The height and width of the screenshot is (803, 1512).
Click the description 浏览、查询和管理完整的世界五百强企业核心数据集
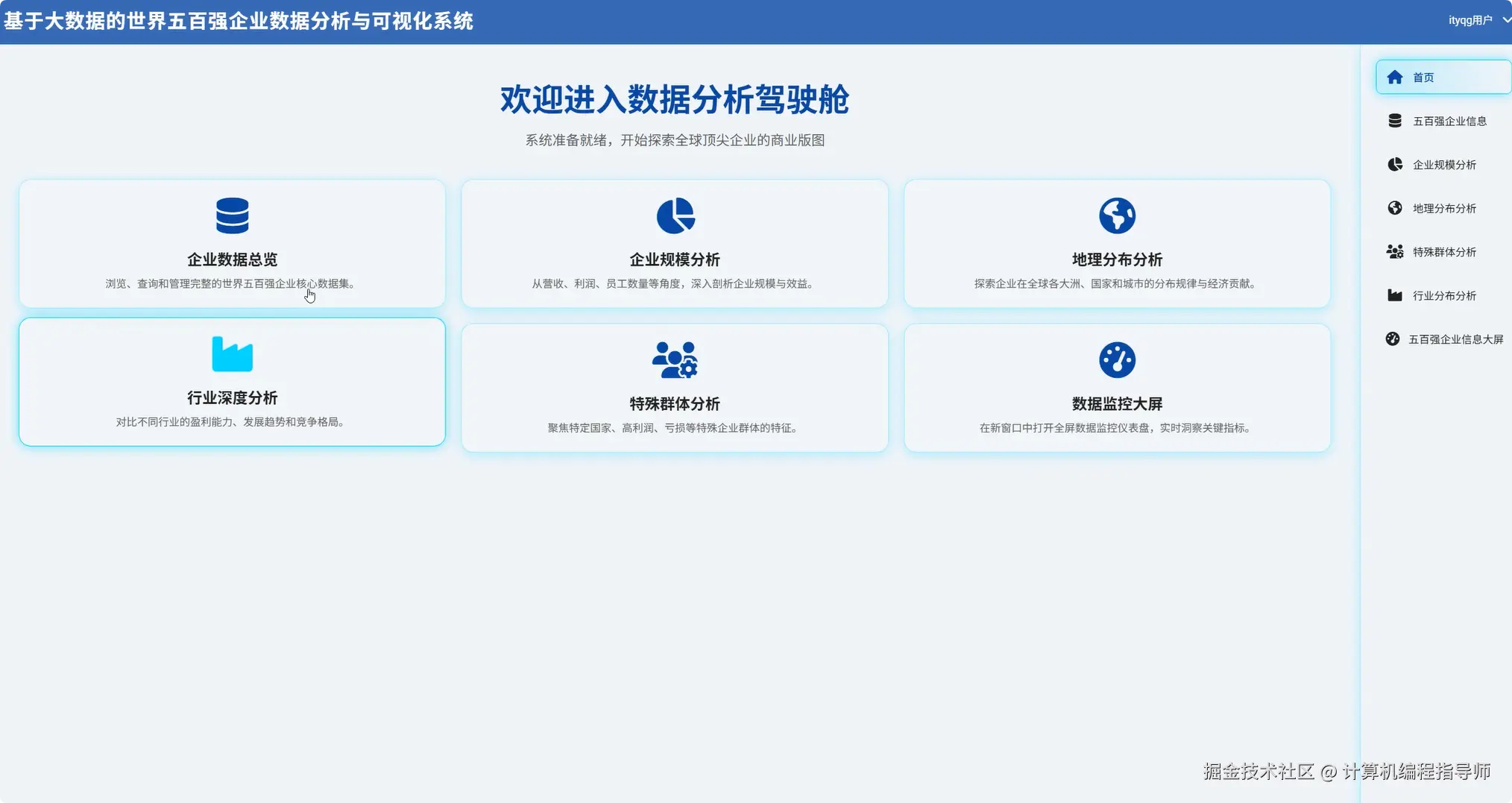click(232, 283)
